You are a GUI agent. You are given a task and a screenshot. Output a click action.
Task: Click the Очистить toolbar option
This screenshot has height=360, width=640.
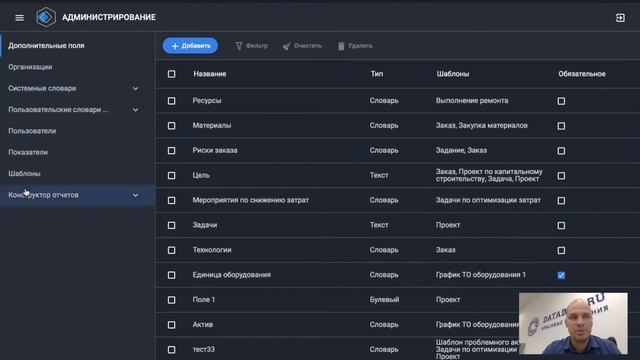(x=302, y=46)
